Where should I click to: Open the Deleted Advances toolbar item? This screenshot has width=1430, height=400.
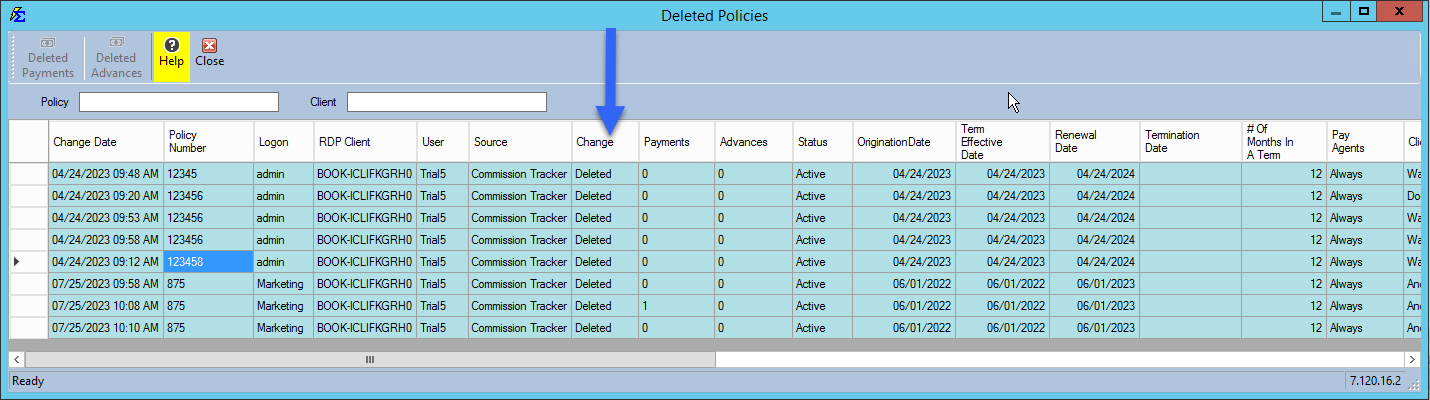[117, 58]
